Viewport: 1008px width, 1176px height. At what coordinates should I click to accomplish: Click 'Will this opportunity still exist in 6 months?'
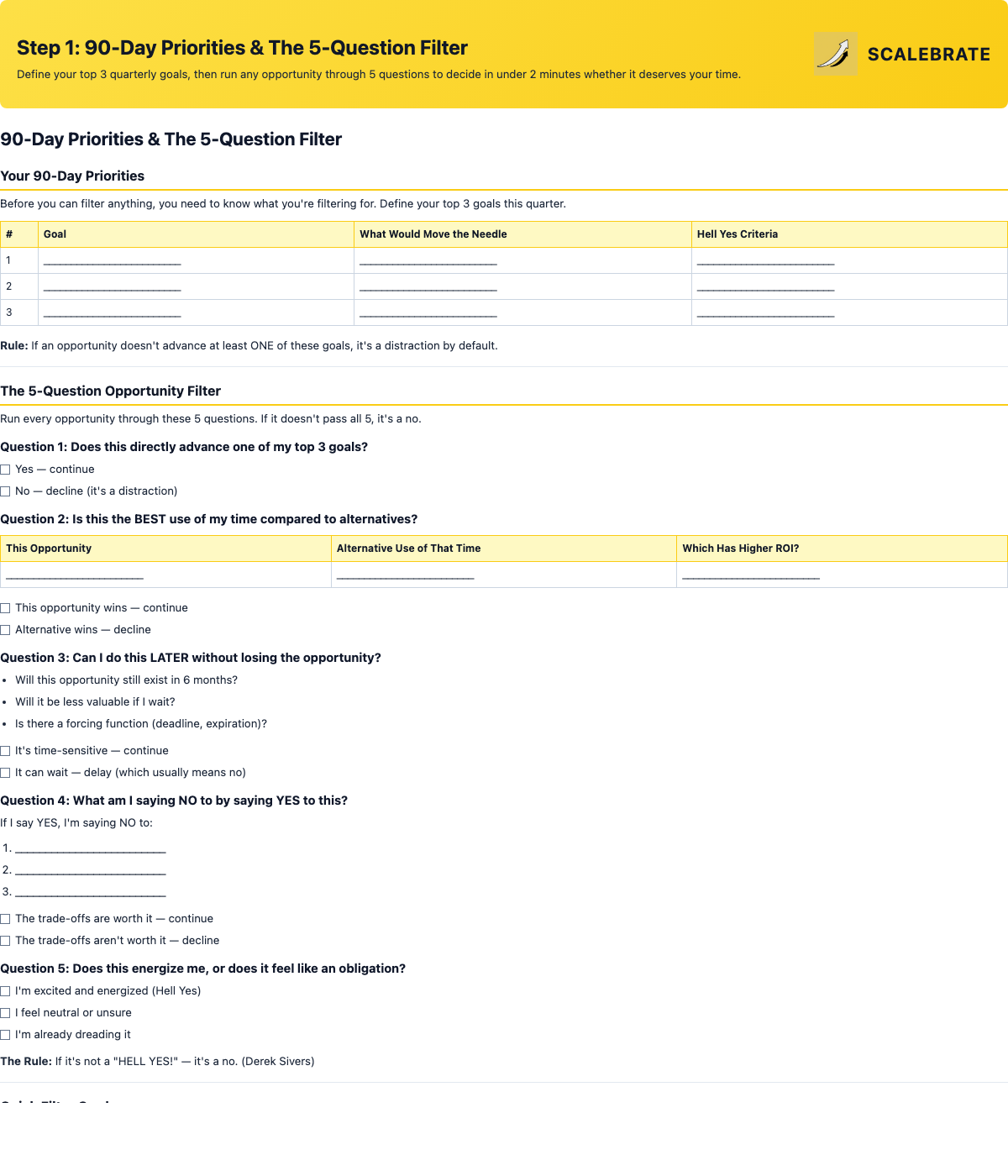point(126,680)
